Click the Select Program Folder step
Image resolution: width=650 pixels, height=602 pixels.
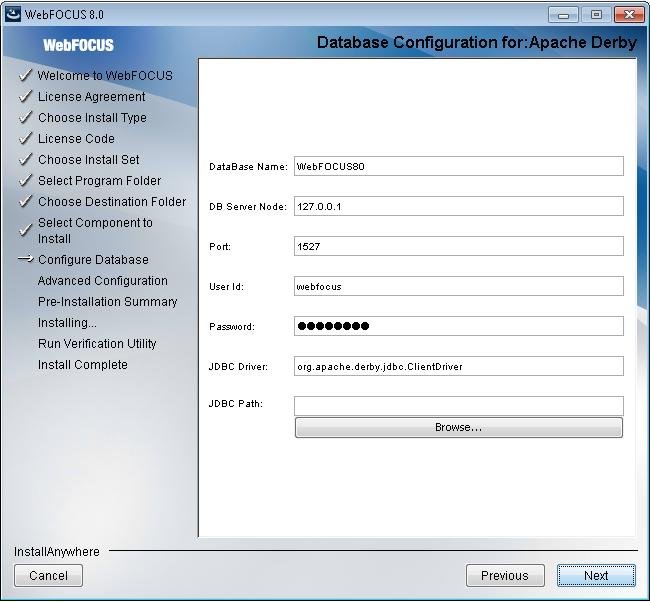coord(99,181)
